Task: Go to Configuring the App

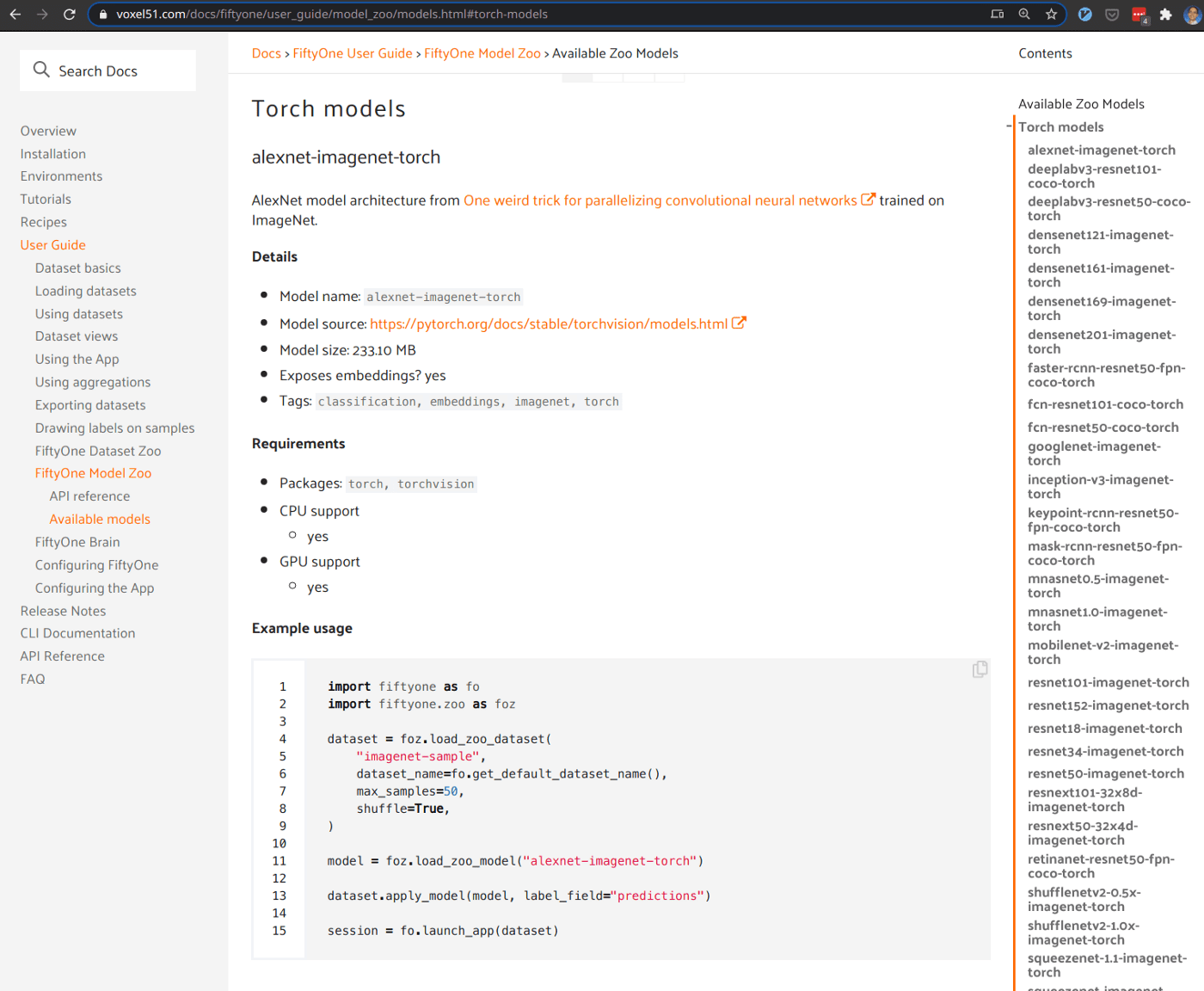Action: (95, 588)
